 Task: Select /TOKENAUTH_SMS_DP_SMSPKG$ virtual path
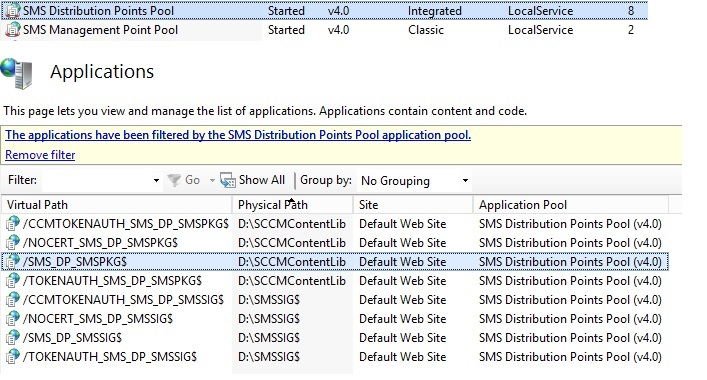(112, 281)
